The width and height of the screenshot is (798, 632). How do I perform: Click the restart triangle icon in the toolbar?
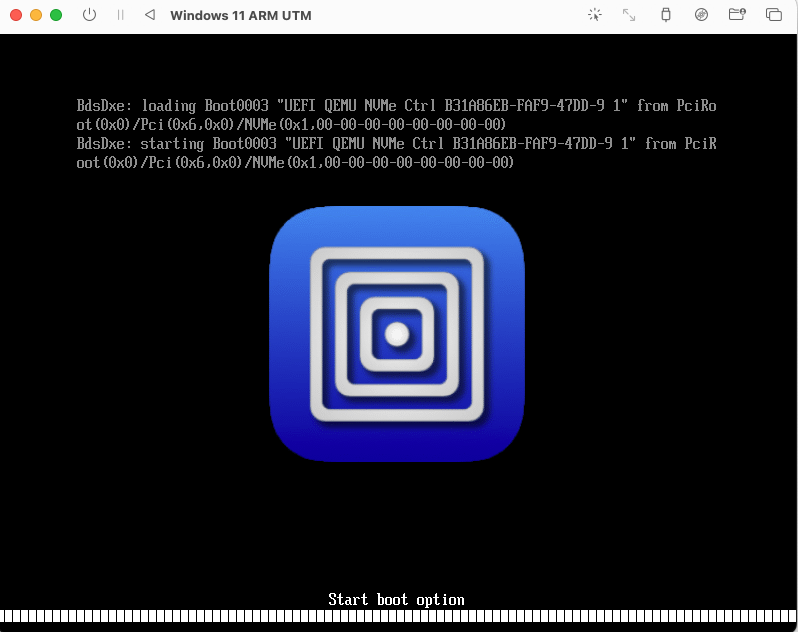click(x=150, y=15)
